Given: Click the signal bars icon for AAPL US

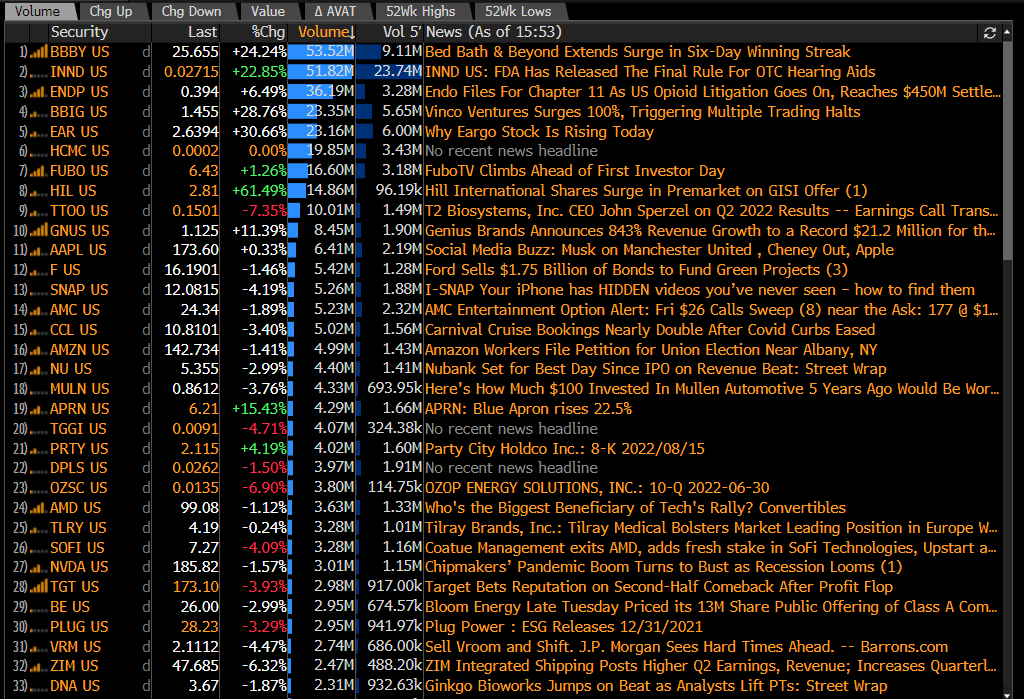Looking at the screenshot, I should 39,251.
